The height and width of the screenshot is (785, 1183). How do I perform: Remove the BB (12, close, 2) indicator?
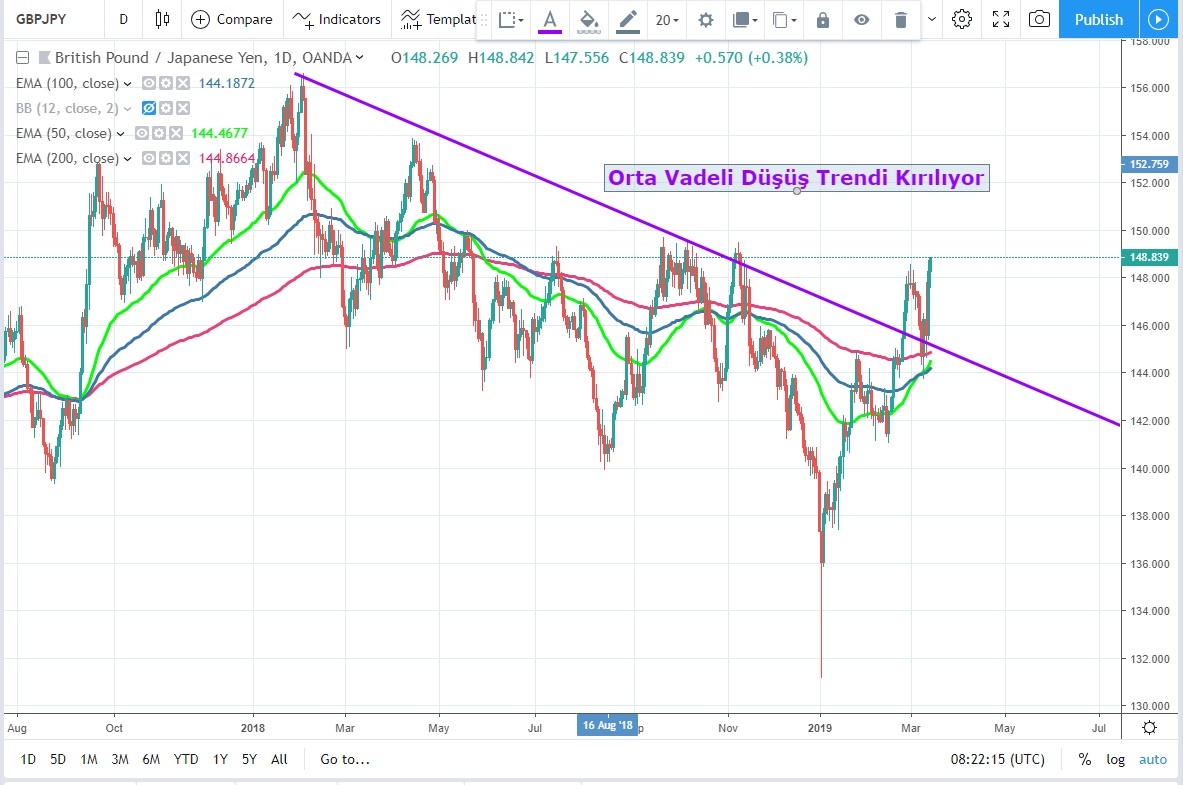[x=183, y=108]
